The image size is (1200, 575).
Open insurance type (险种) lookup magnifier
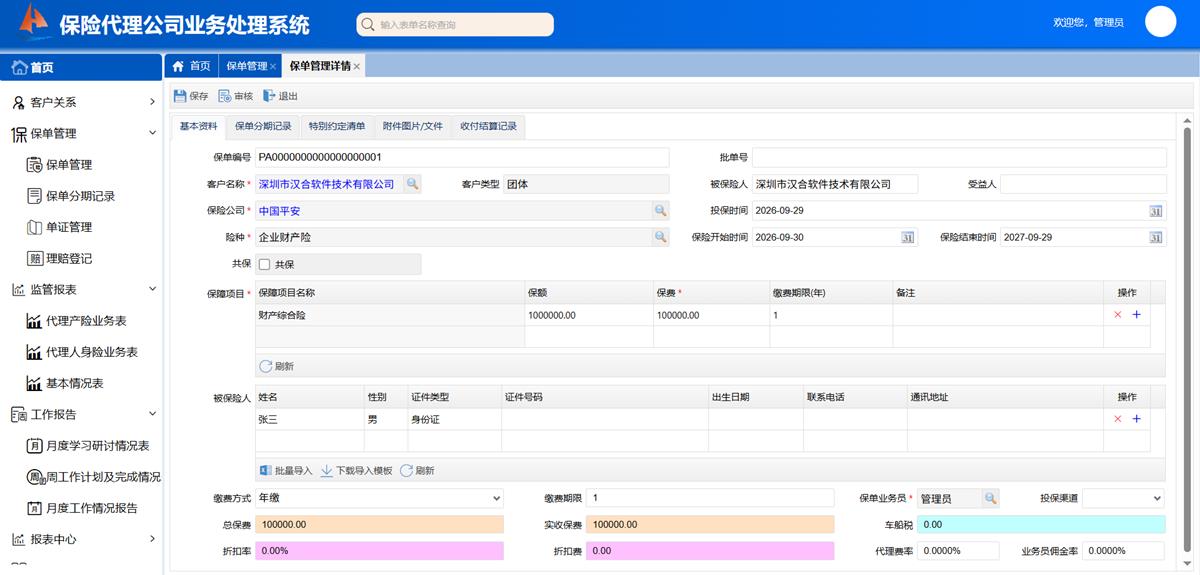[x=660, y=237]
